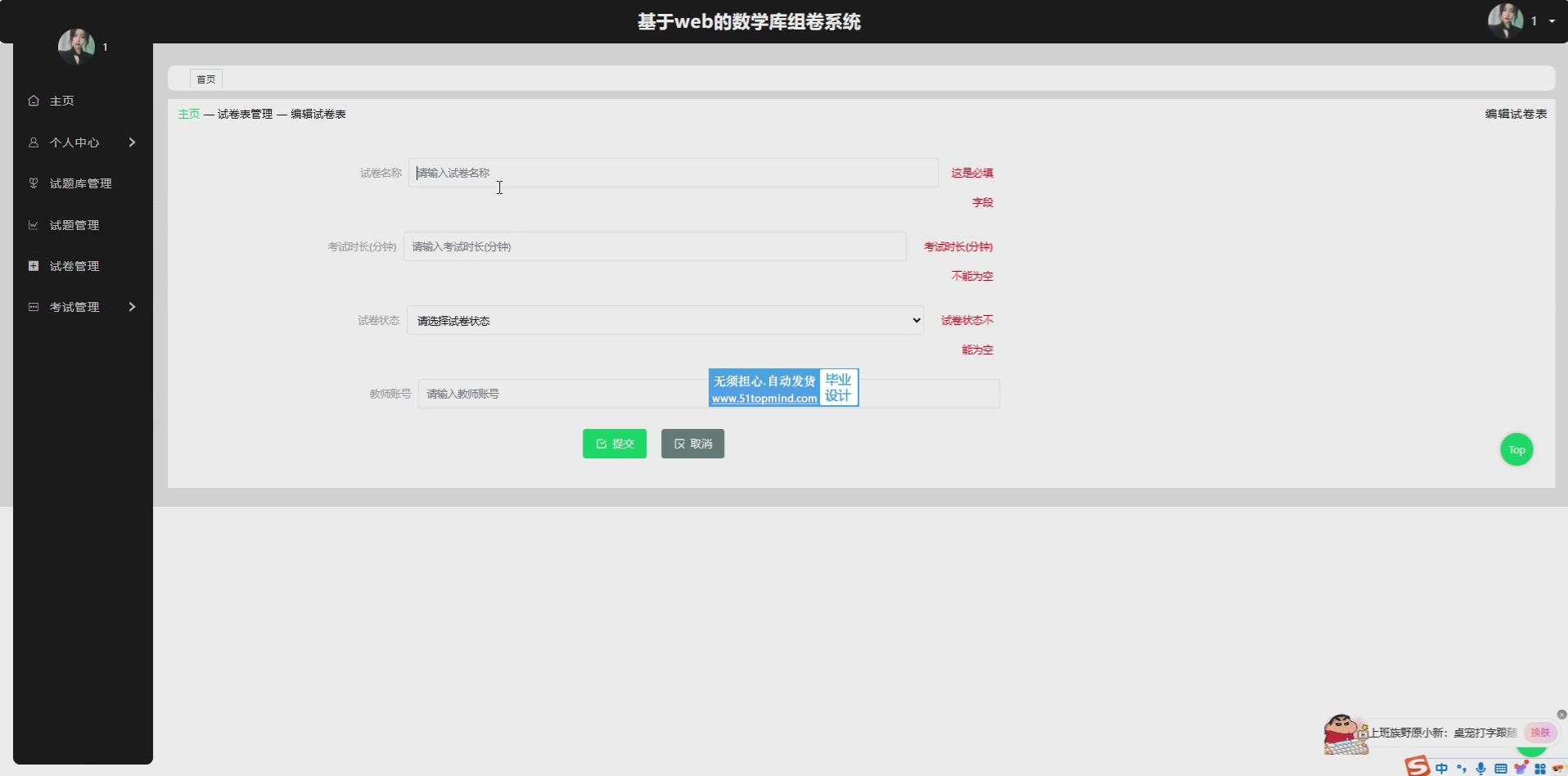The width and height of the screenshot is (1568, 776).
Task: Focus the 考试时长(分钟) input field
Action: pos(655,246)
